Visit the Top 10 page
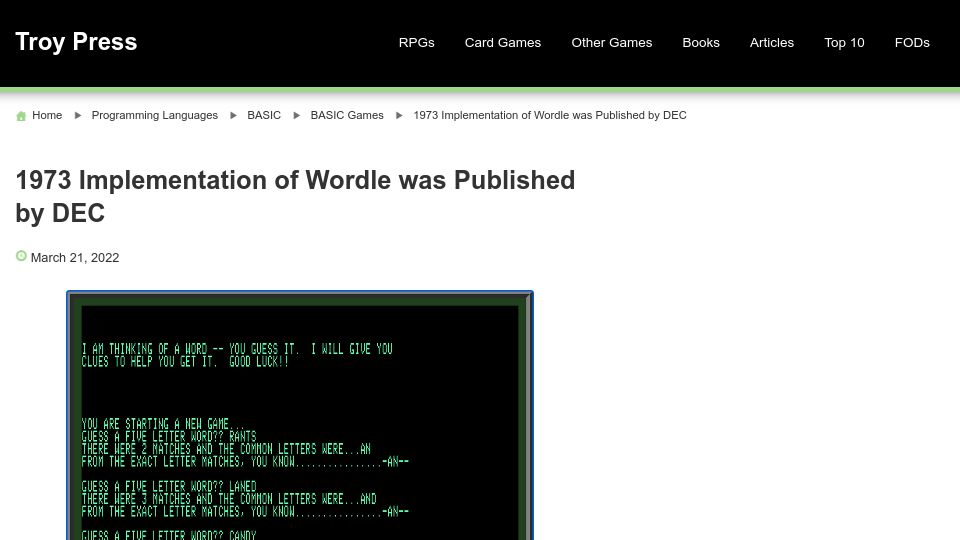Image resolution: width=960 pixels, height=540 pixels. pyautogui.click(x=844, y=43)
